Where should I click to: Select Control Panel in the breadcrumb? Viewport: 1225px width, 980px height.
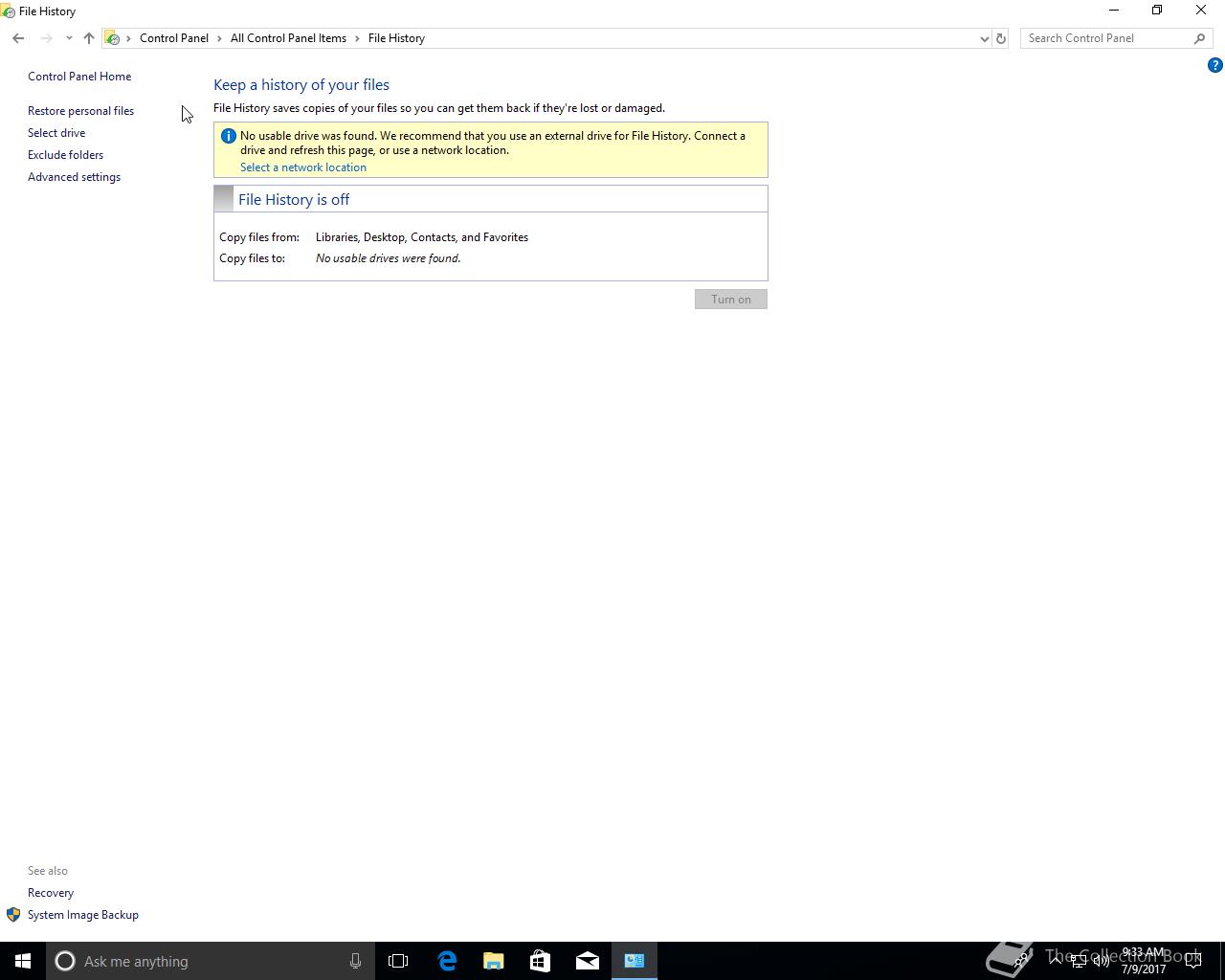pos(174,38)
